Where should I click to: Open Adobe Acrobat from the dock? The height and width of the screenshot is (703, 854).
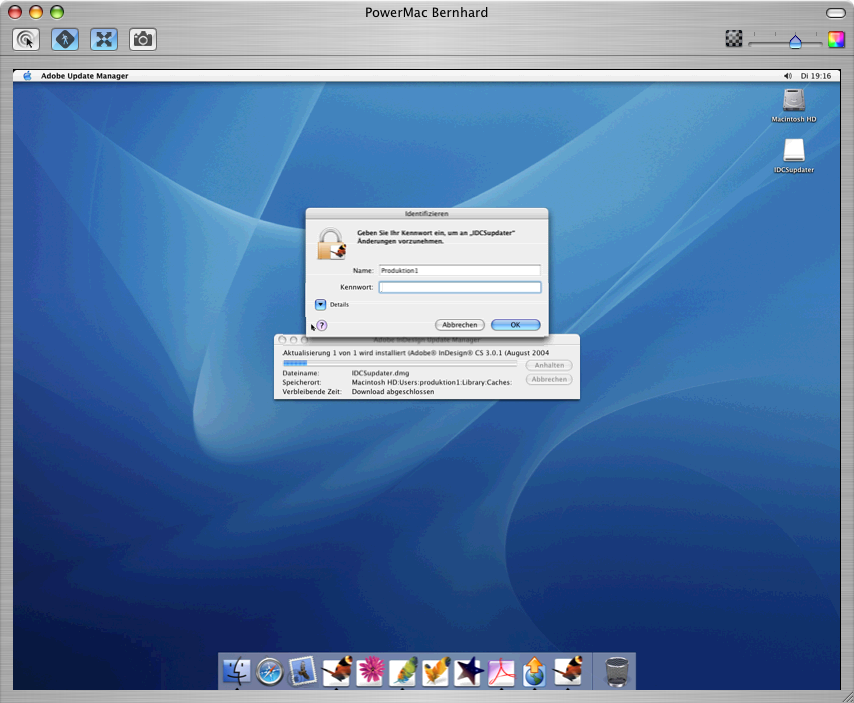502,672
